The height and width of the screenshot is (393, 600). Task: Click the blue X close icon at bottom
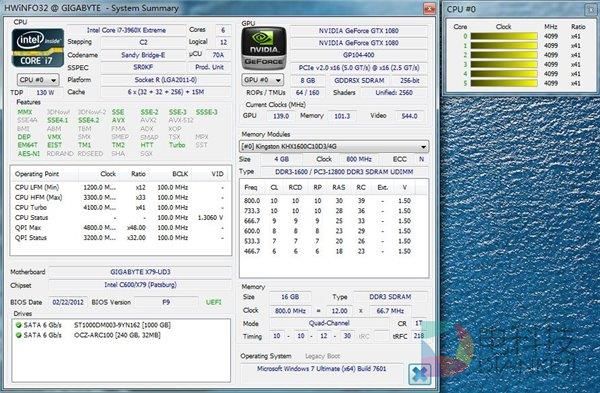(x=419, y=374)
